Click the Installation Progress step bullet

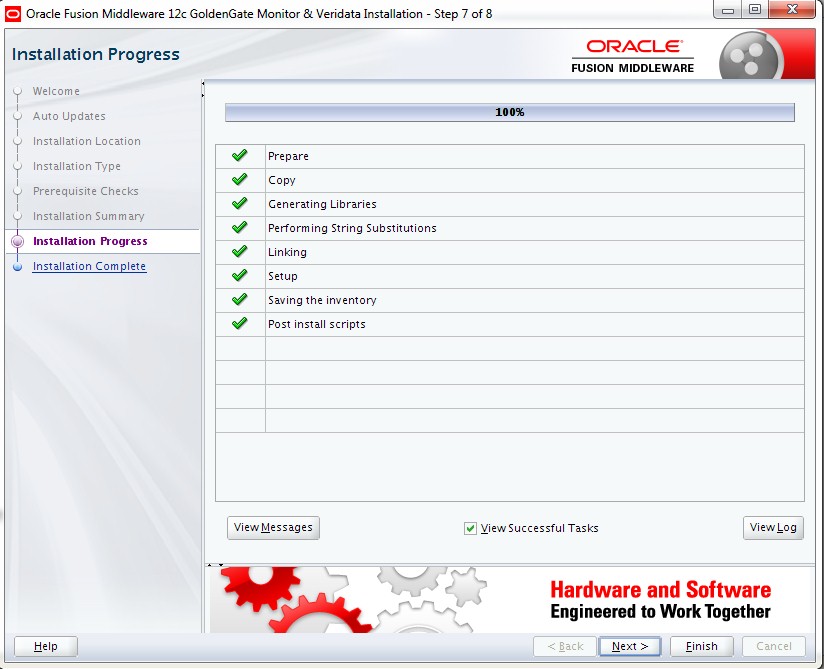(x=17, y=241)
